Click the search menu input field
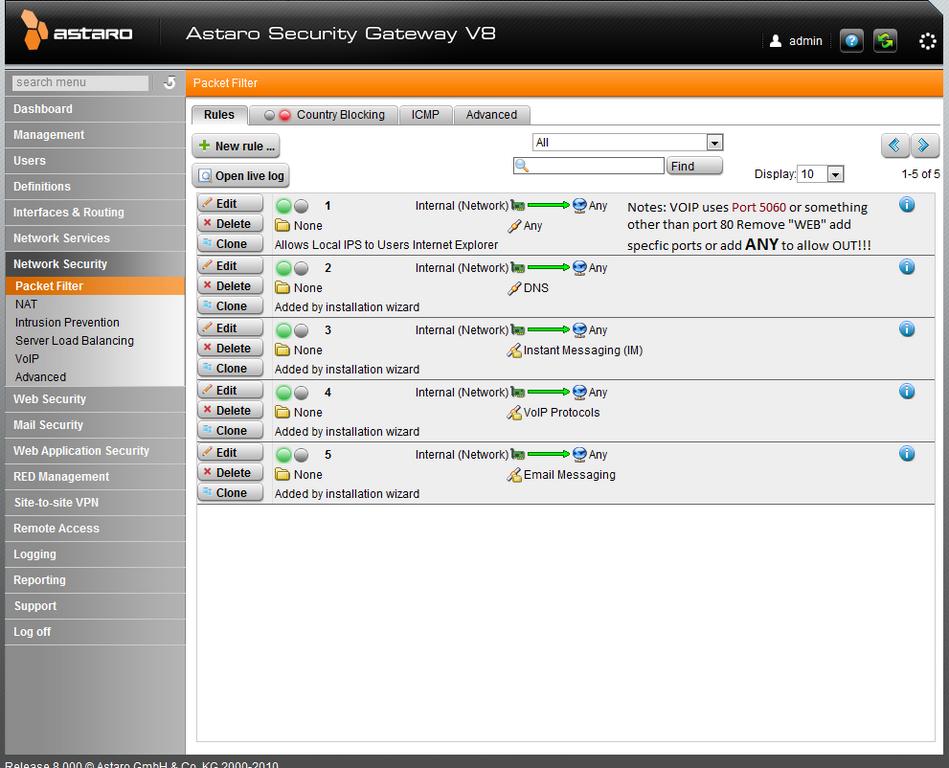 80,82
